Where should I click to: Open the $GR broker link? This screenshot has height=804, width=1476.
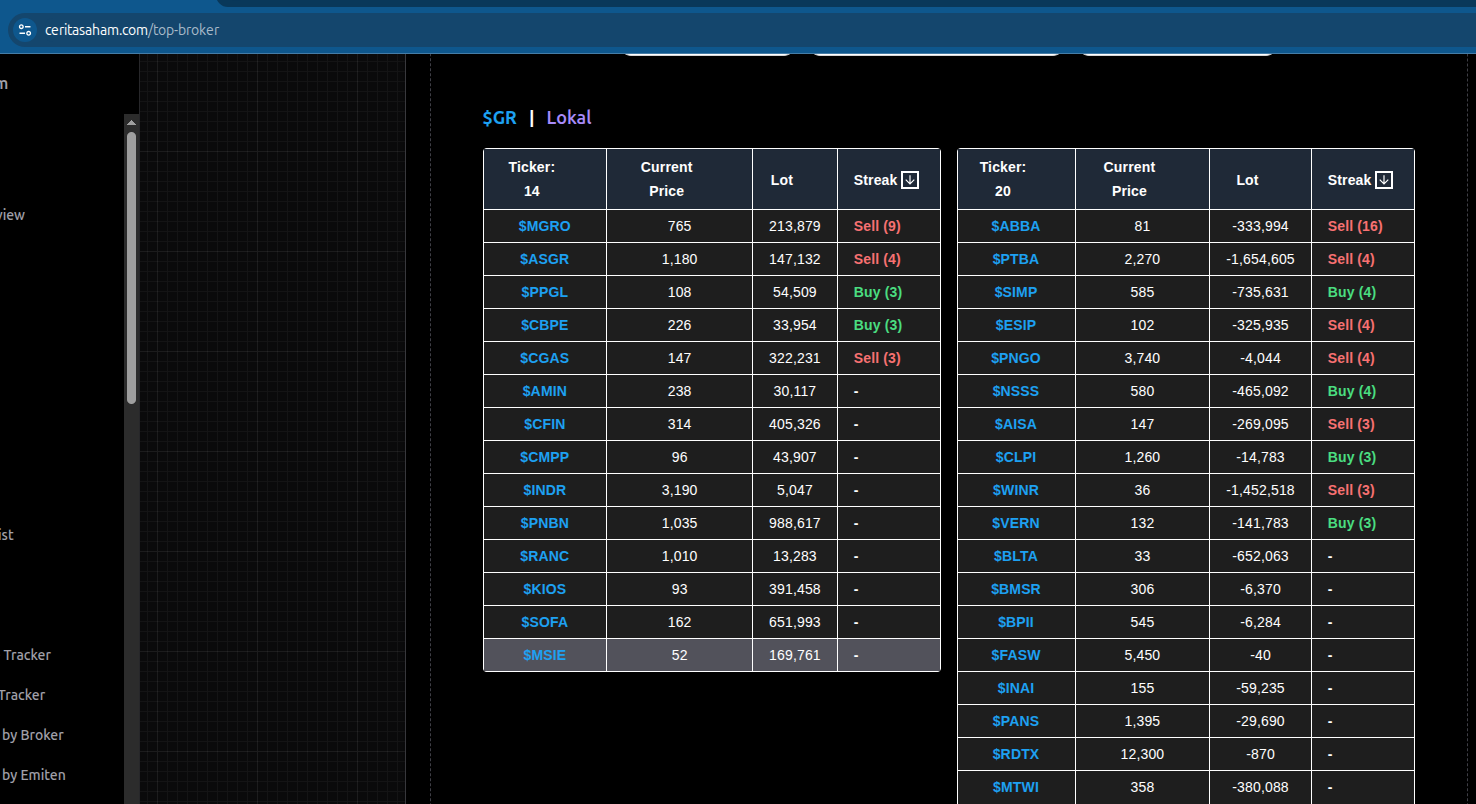click(499, 118)
